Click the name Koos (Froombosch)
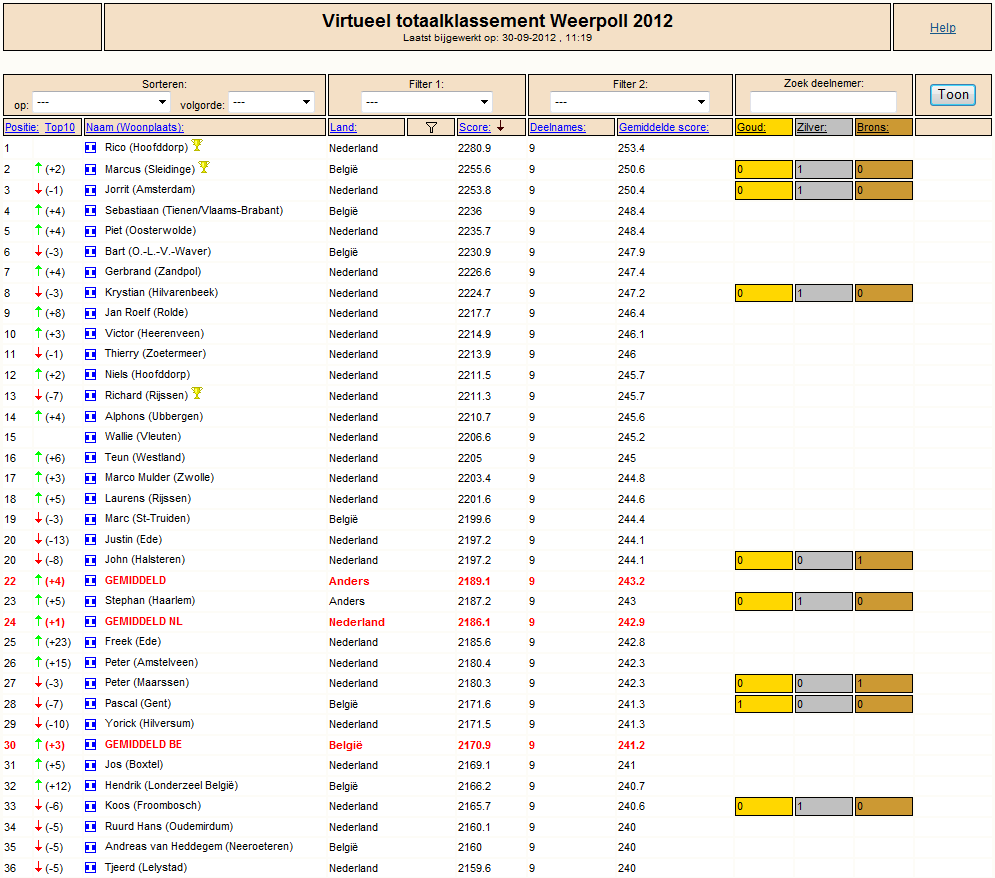 coord(153,806)
